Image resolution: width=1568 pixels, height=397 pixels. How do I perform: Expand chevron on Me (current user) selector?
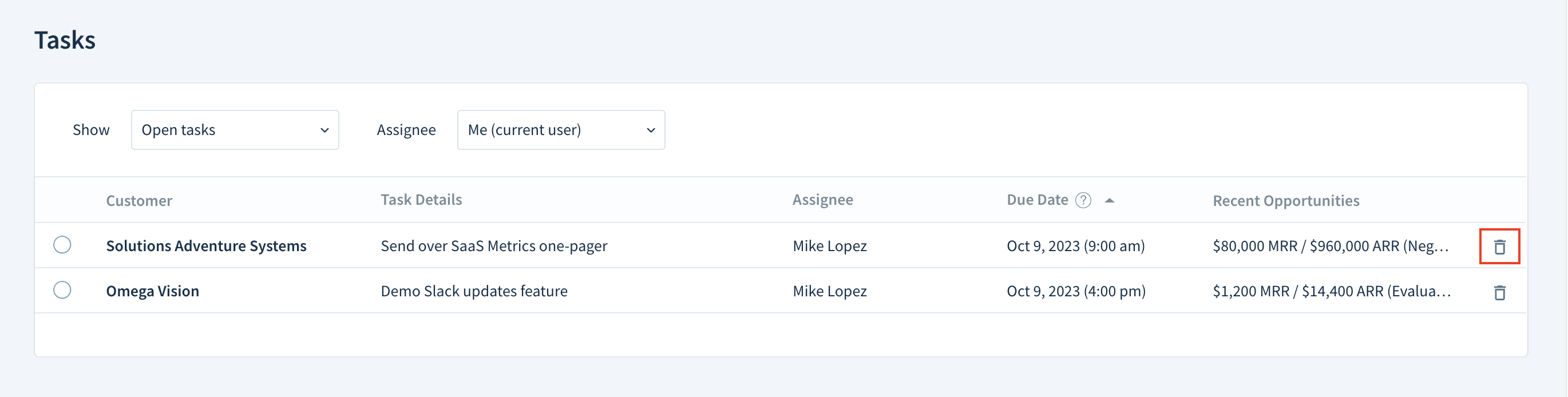[x=651, y=130]
